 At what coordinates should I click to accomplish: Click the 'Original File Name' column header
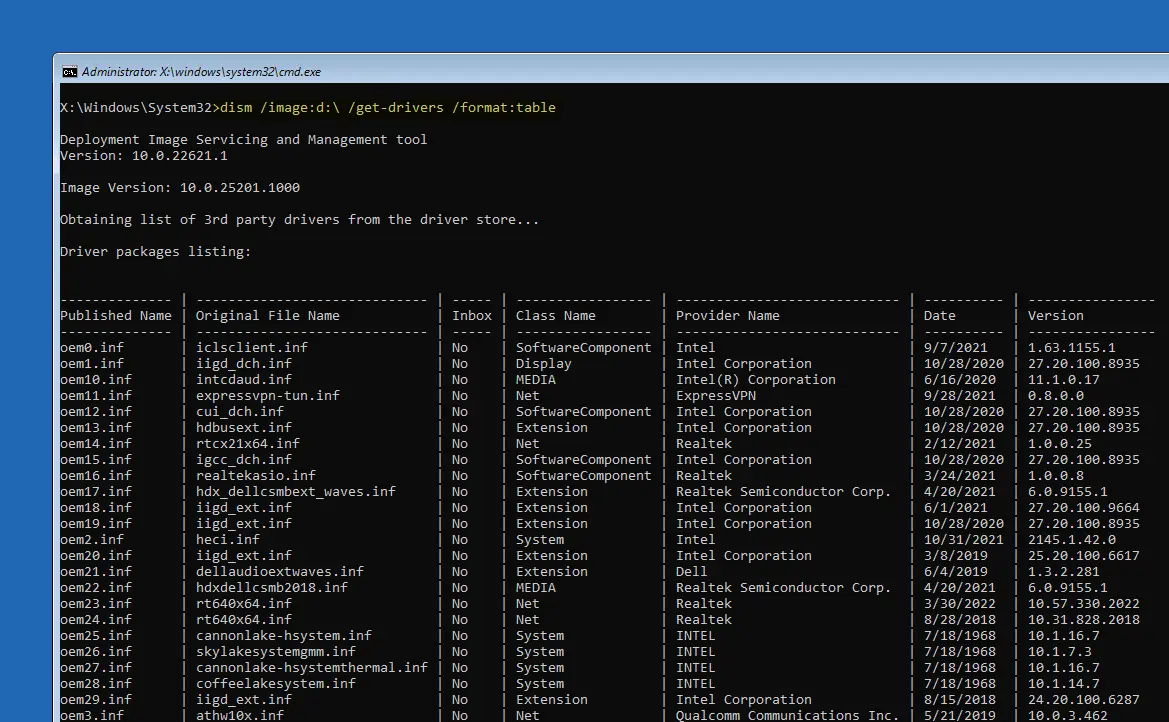click(x=268, y=316)
